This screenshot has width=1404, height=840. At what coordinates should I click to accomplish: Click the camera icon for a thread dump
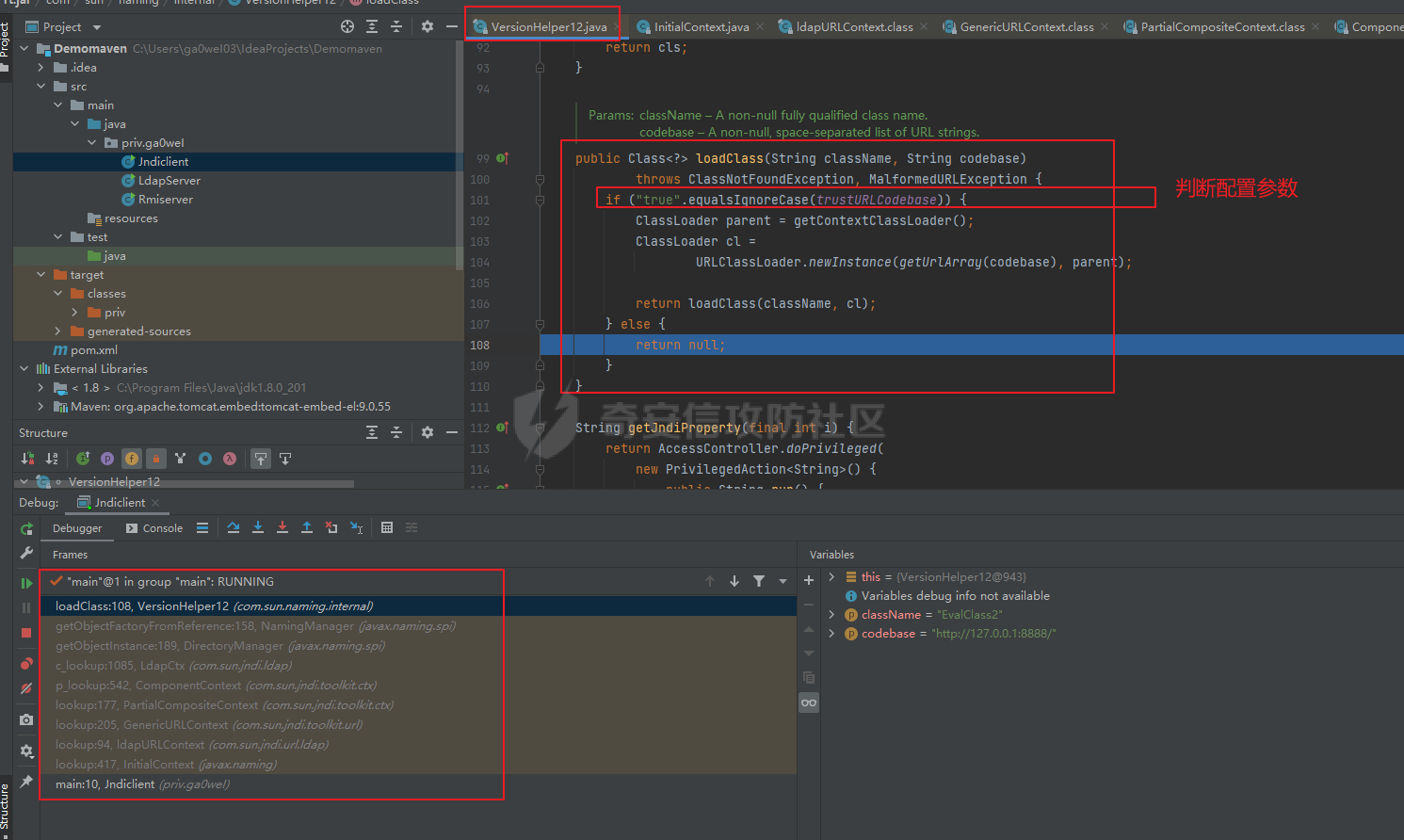coord(26,719)
